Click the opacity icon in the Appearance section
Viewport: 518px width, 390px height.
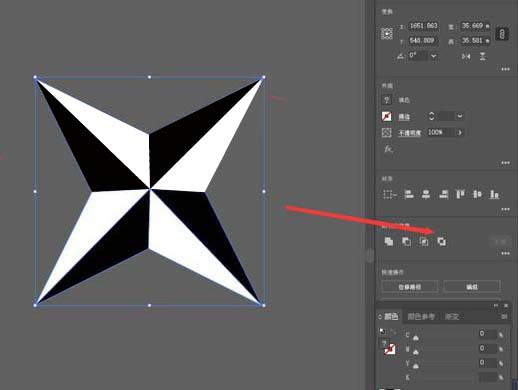click(x=387, y=133)
